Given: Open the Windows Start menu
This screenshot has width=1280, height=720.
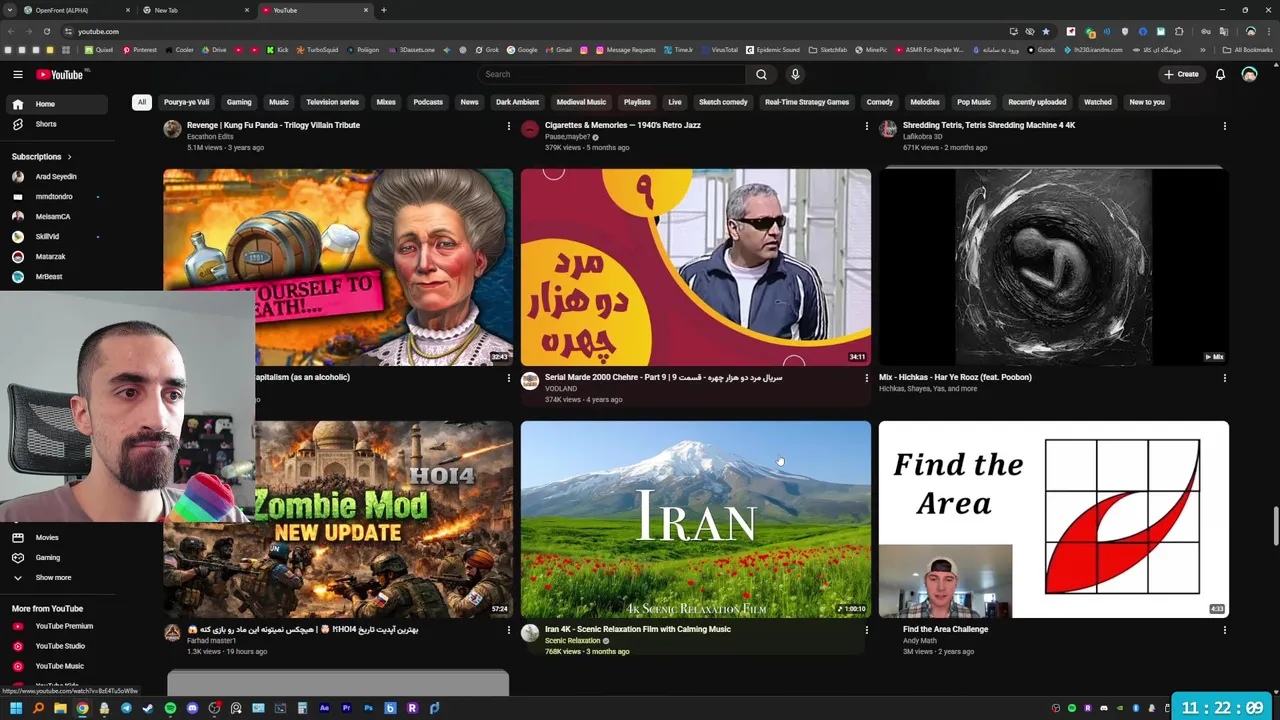Looking at the screenshot, I should [x=16, y=708].
